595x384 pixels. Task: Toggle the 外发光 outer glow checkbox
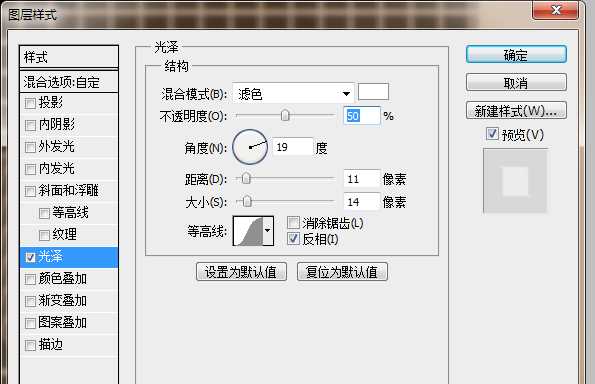[30, 147]
